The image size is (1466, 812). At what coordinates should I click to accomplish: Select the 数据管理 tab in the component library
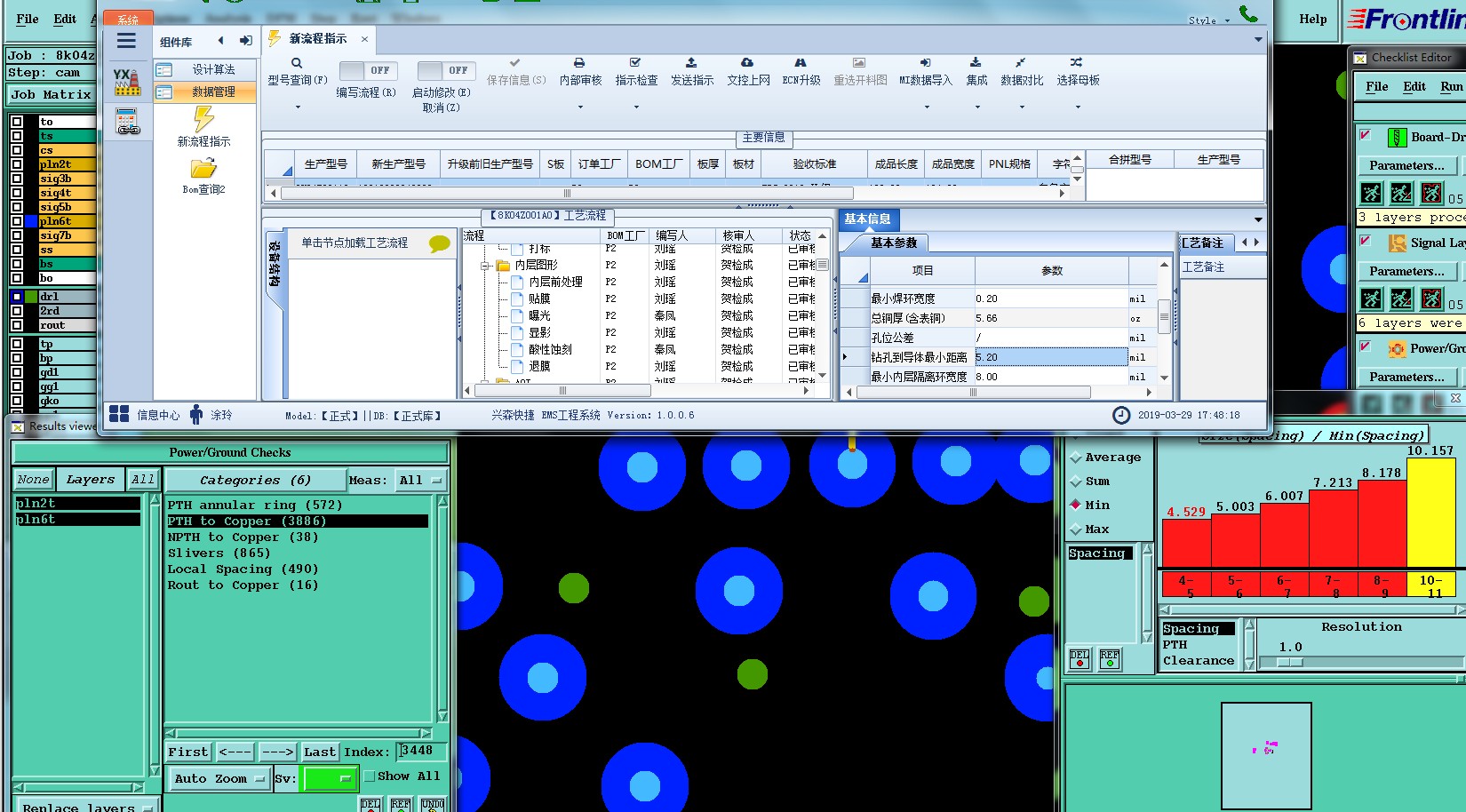coord(205,92)
